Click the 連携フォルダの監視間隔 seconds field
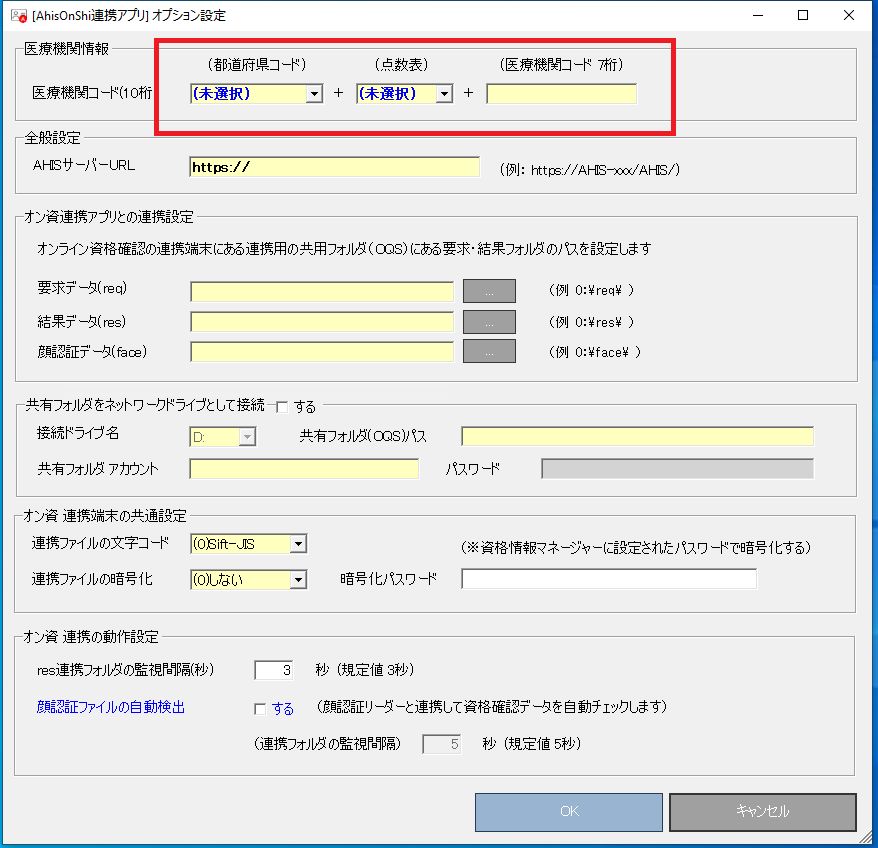Image resolution: width=878 pixels, height=848 pixels. coord(442,744)
